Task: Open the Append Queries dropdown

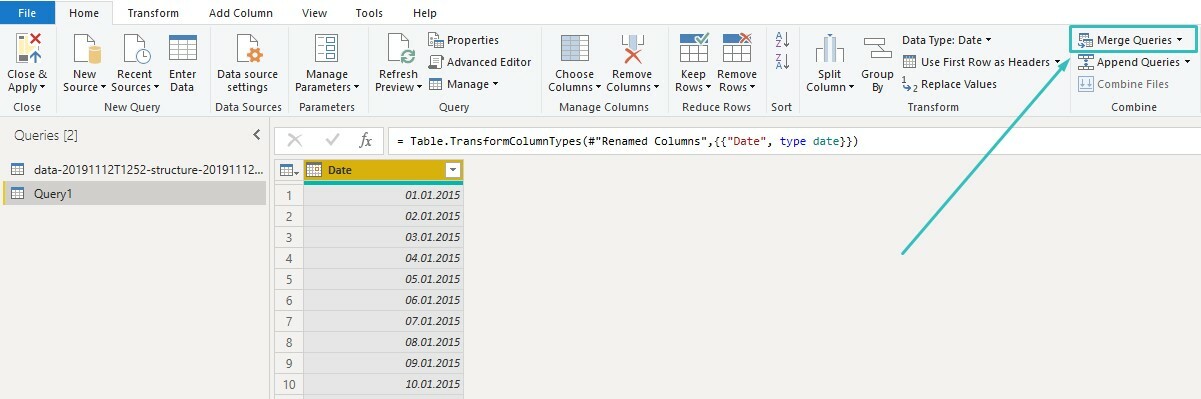Action: click(x=1134, y=62)
